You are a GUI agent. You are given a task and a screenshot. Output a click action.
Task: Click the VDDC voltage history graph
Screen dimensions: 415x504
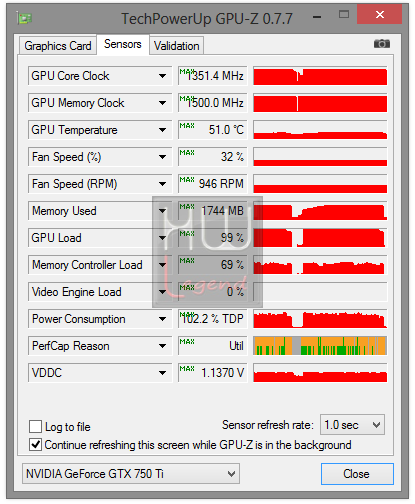coord(320,373)
